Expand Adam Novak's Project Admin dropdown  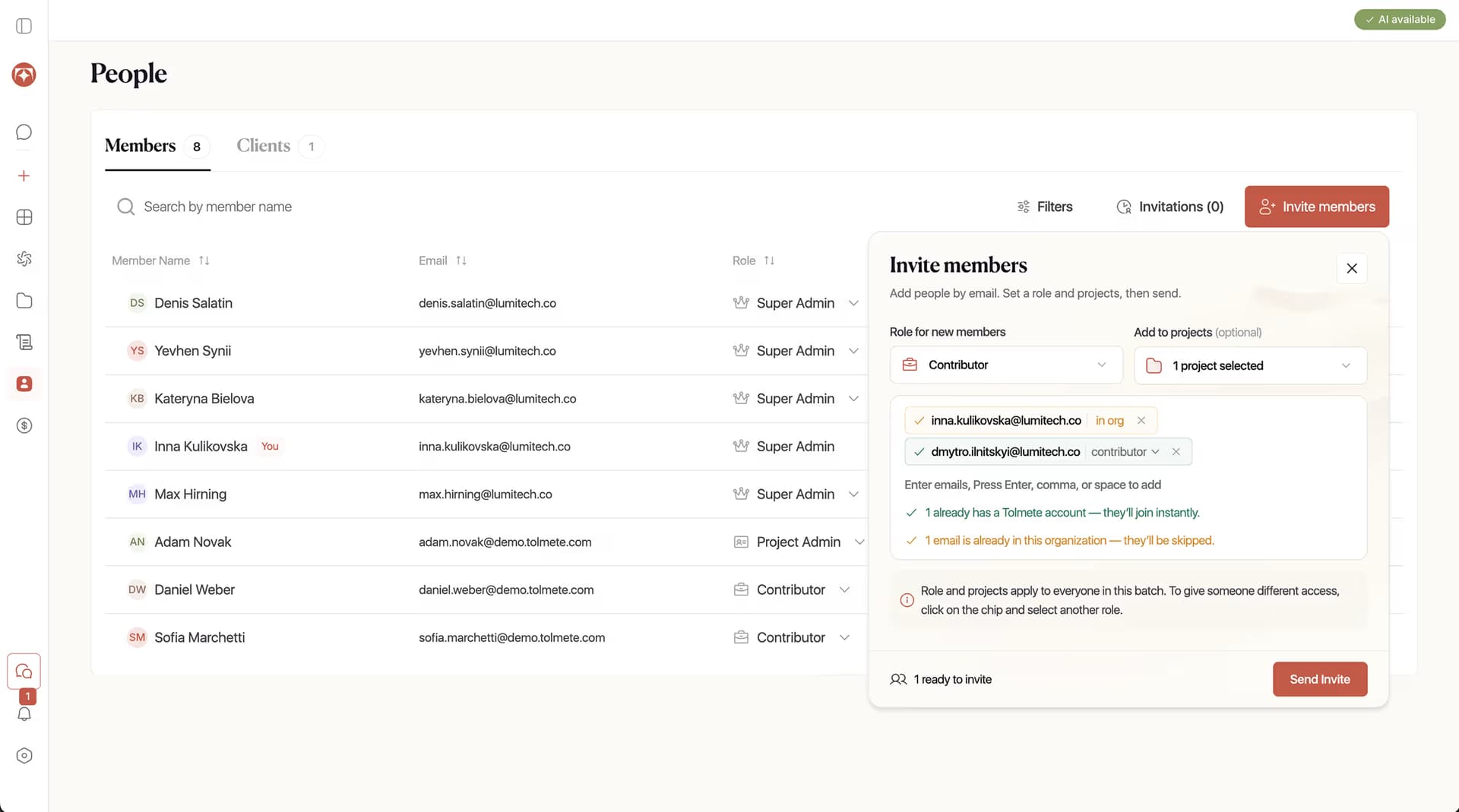pyautogui.click(x=859, y=542)
